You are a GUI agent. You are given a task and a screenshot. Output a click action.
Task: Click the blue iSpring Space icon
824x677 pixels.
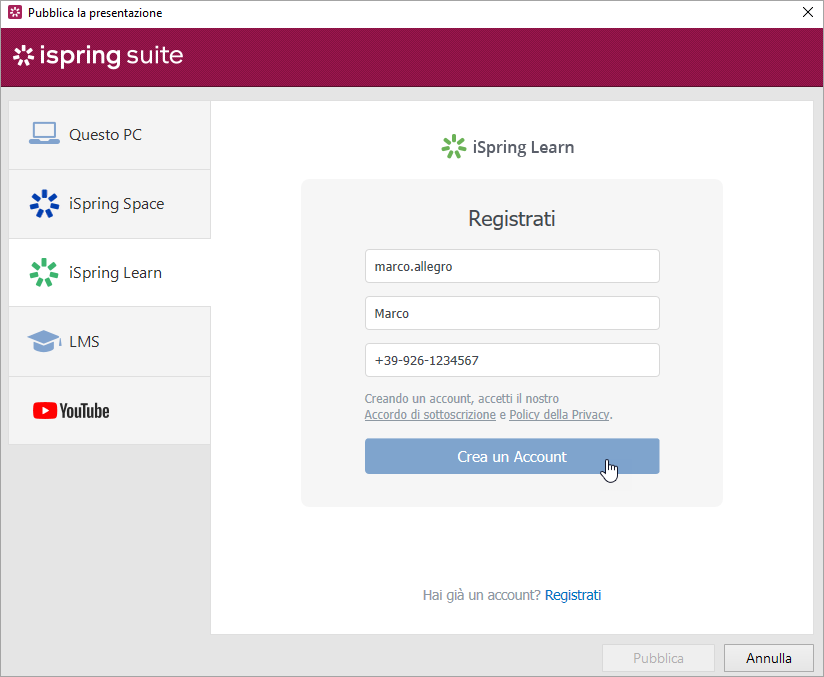tap(44, 204)
